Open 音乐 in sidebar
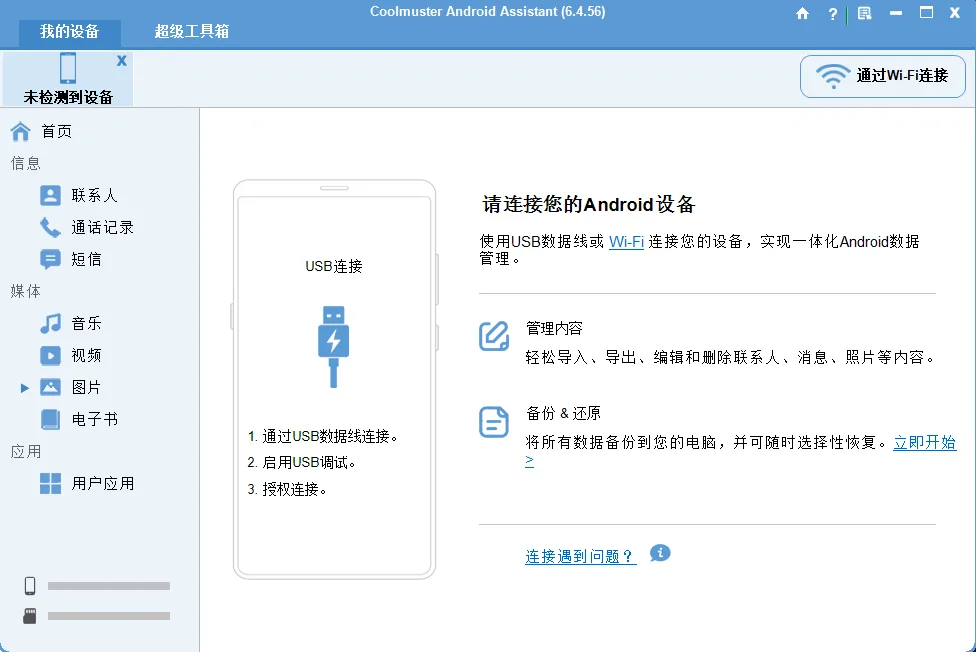The width and height of the screenshot is (976, 652). pyautogui.click(x=86, y=323)
